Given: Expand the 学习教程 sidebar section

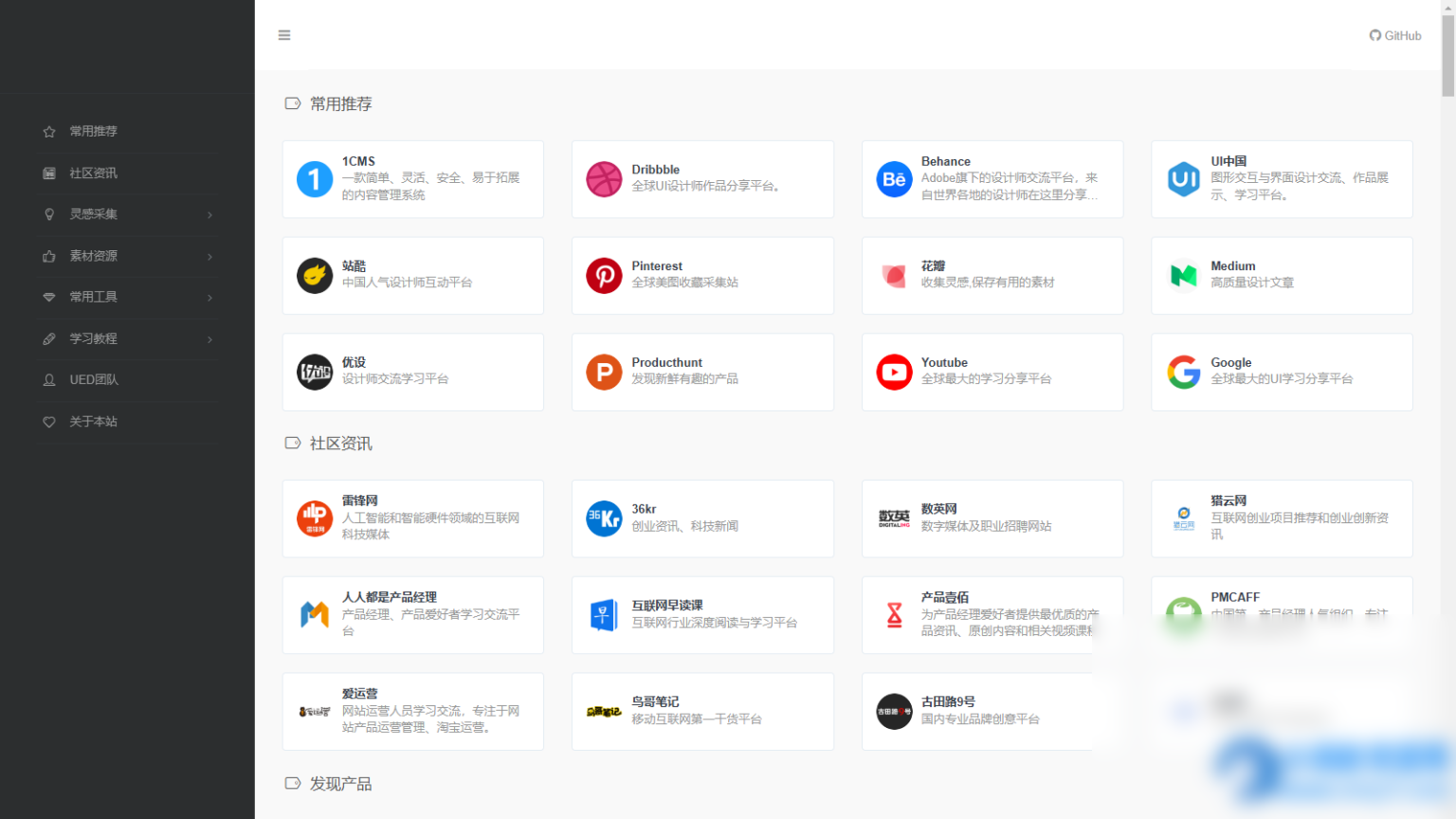Looking at the screenshot, I should point(127,338).
